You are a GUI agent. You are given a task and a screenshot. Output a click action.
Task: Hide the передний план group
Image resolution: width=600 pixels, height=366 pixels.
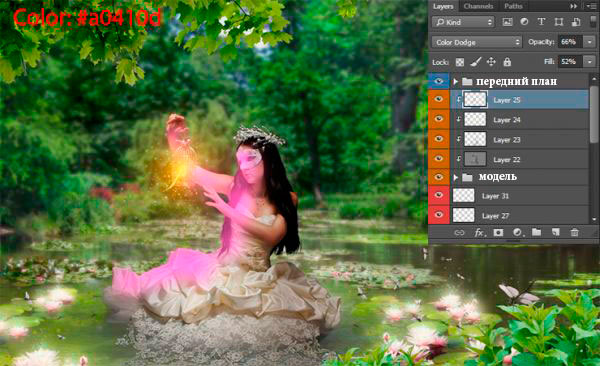439,81
